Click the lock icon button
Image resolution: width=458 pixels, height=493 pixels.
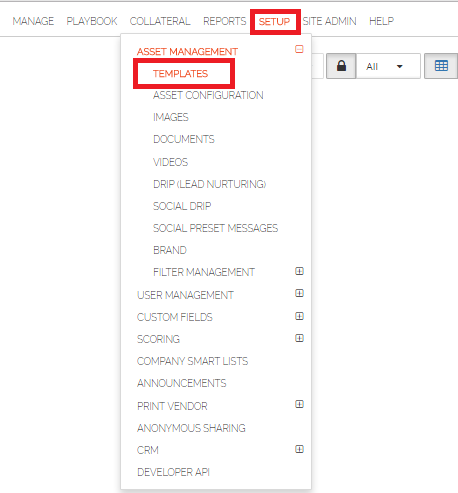(x=341, y=66)
